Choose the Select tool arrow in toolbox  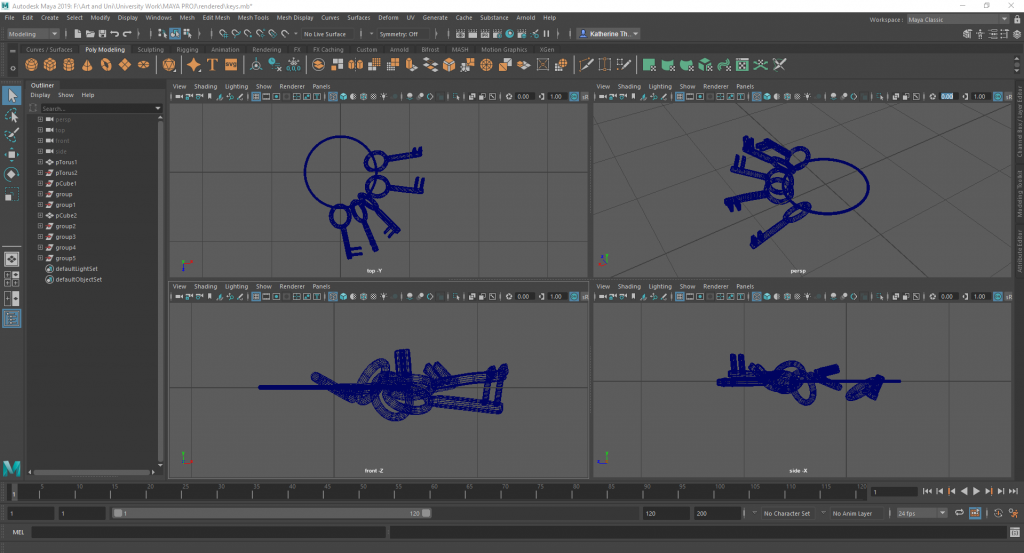pos(12,96)
